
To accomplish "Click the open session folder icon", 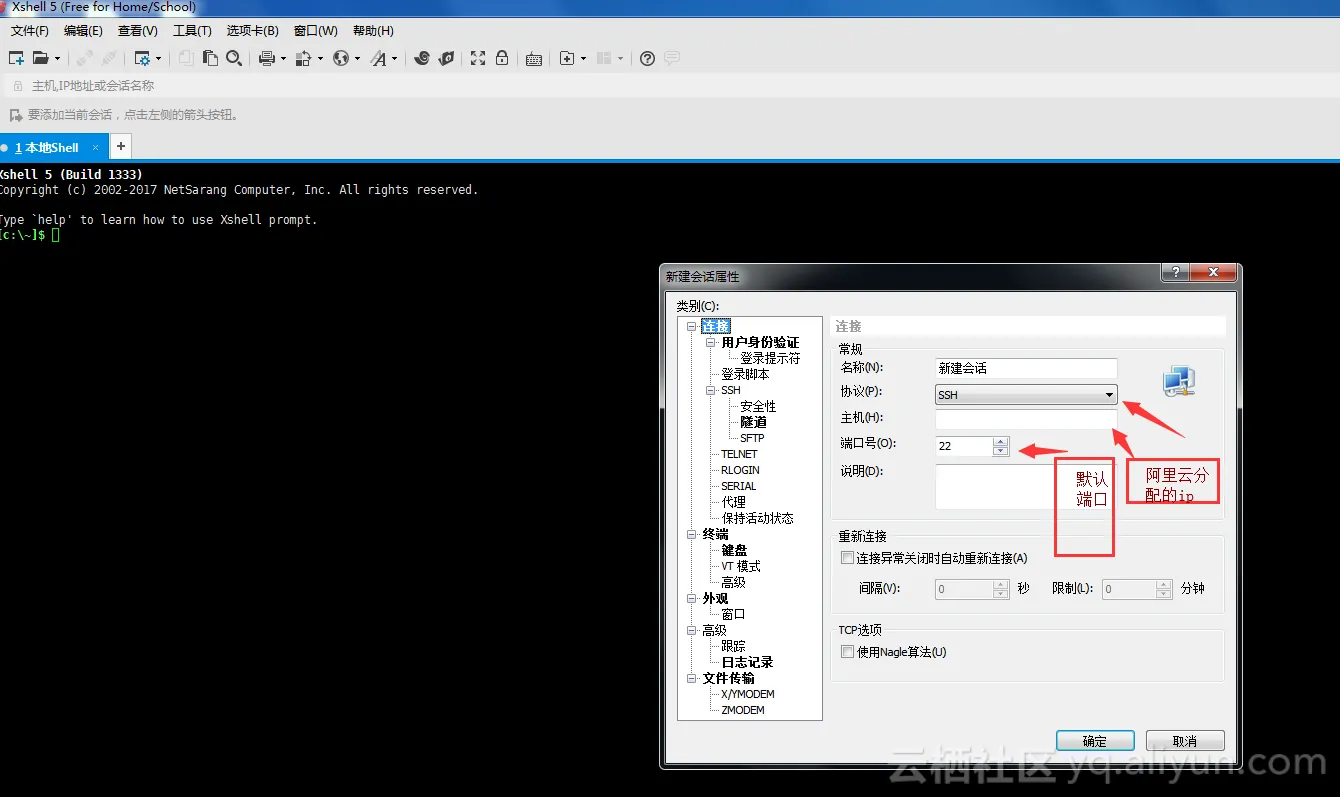I will pyautogui.click(x=41, y=58).
